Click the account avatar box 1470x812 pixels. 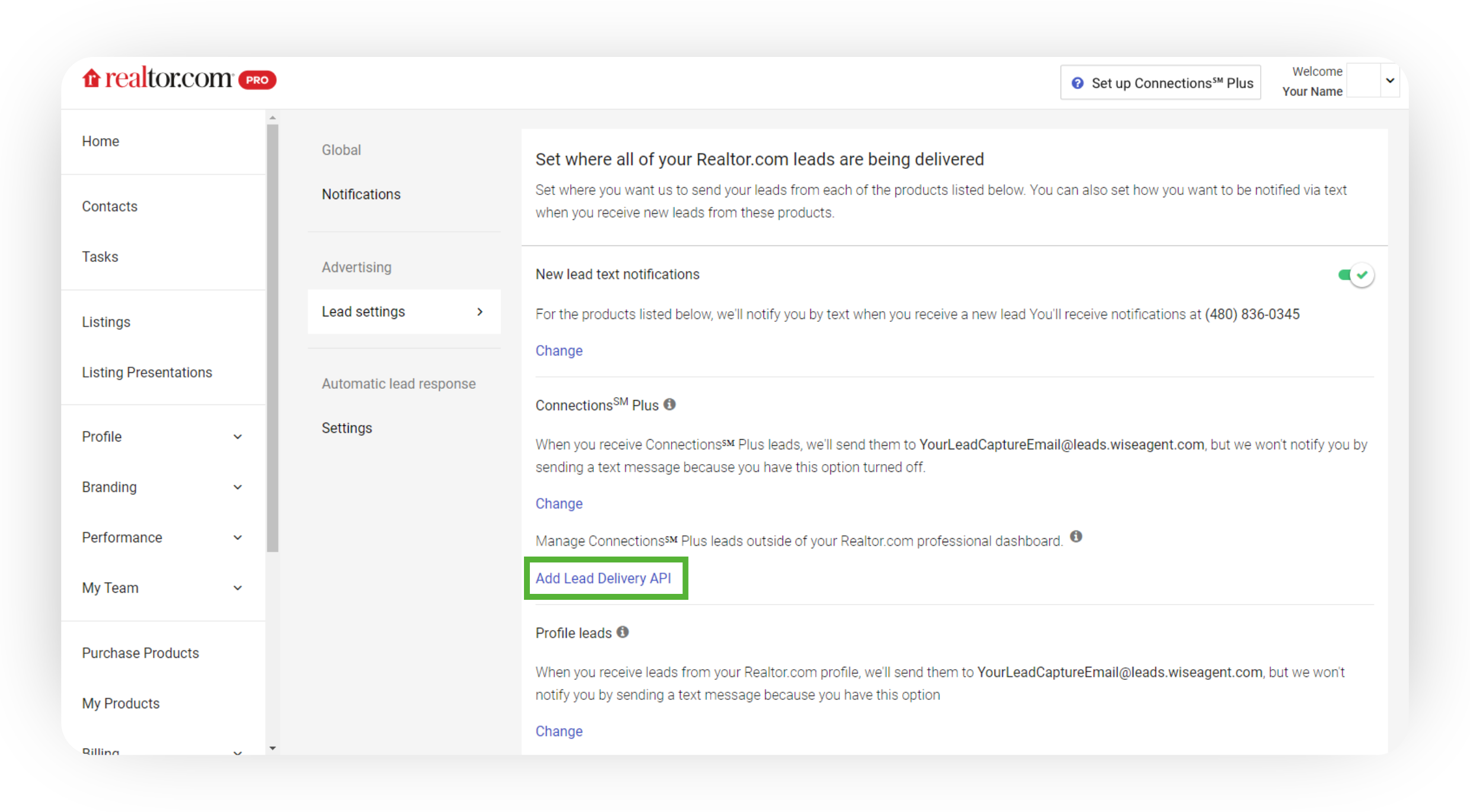click(x=1364, y=81)
